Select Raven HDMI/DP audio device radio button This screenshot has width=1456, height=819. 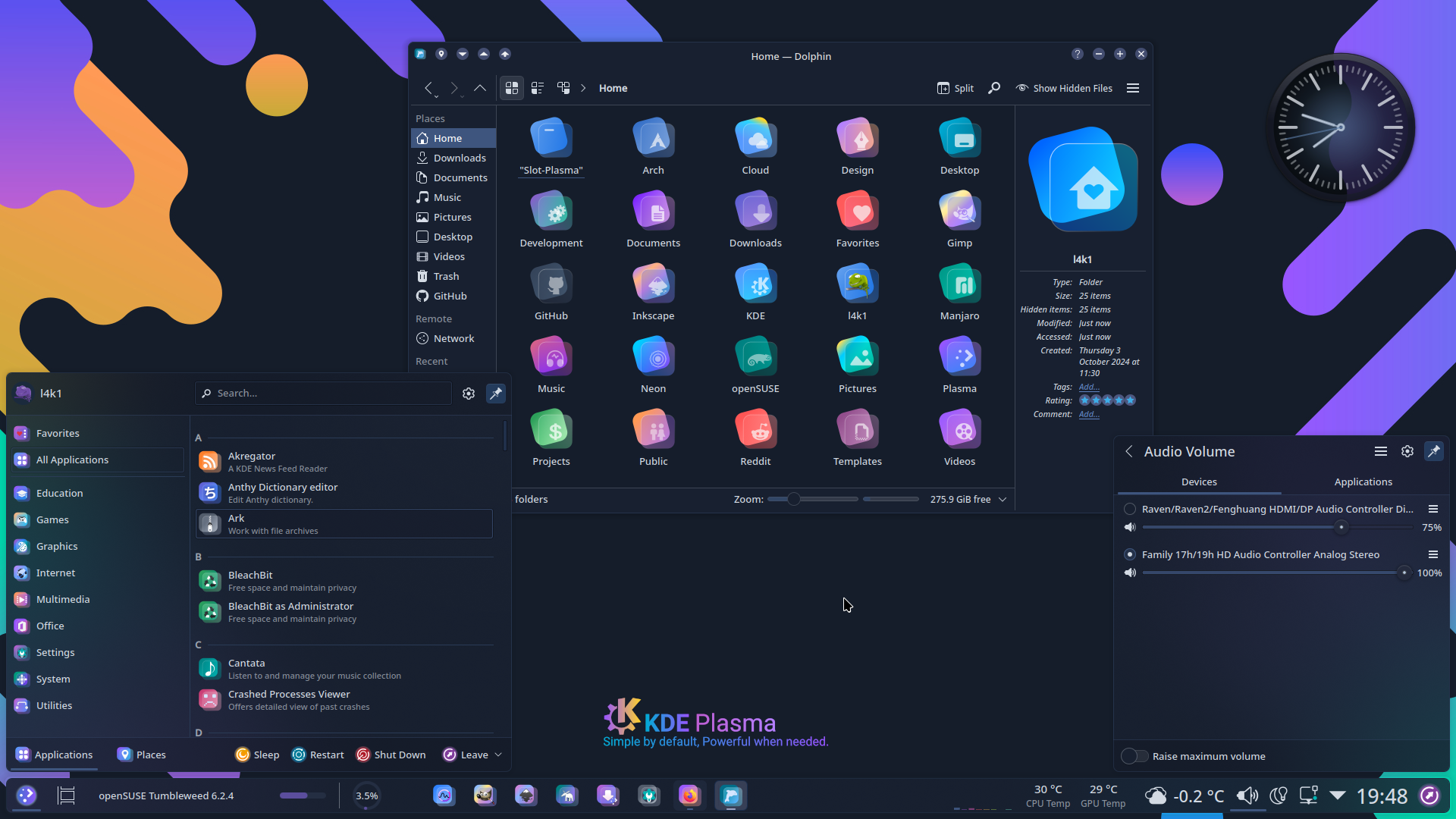tap(1130, 509)
